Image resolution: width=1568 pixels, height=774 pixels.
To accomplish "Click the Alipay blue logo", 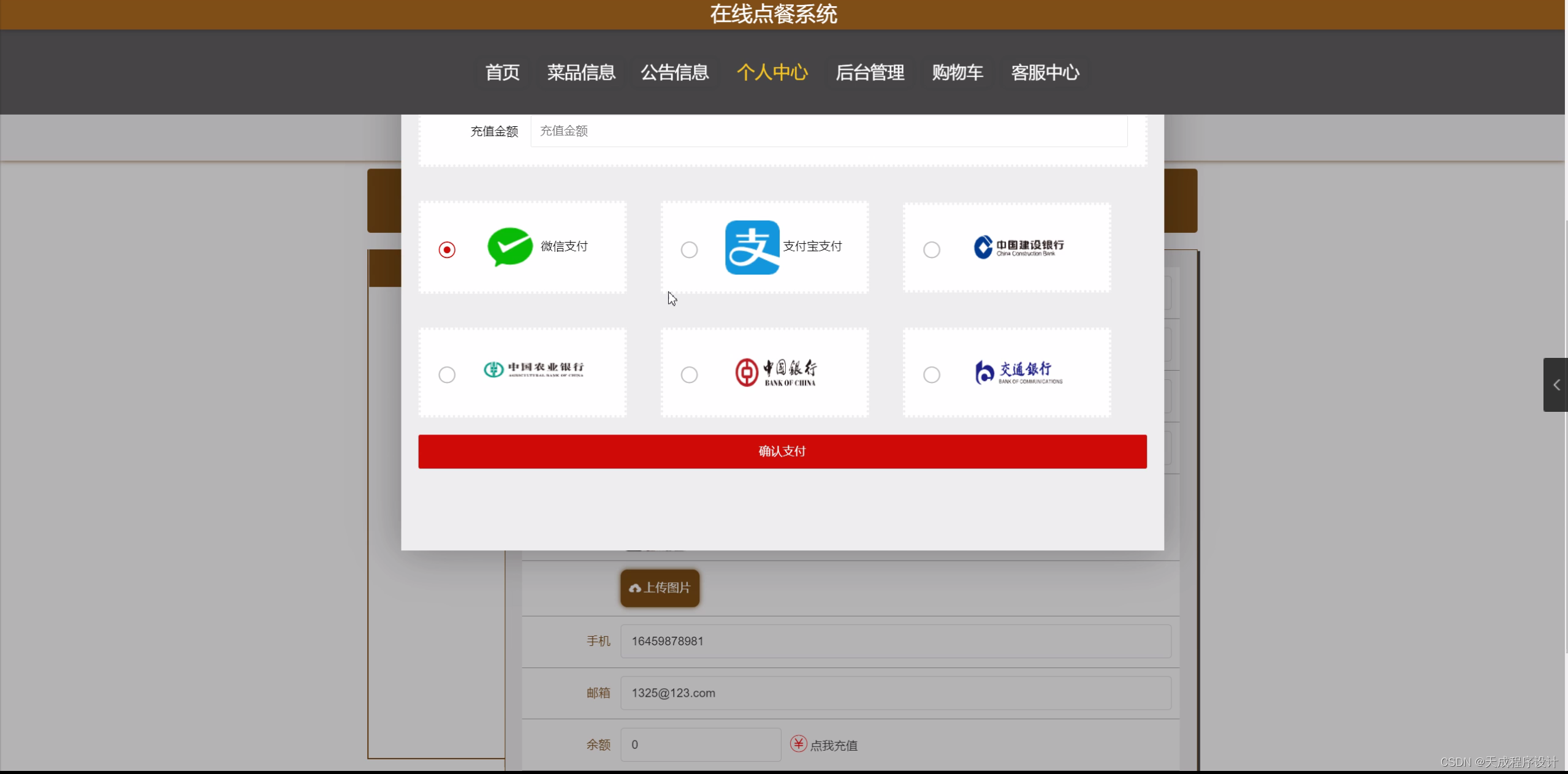I will (x=752, y=248).
